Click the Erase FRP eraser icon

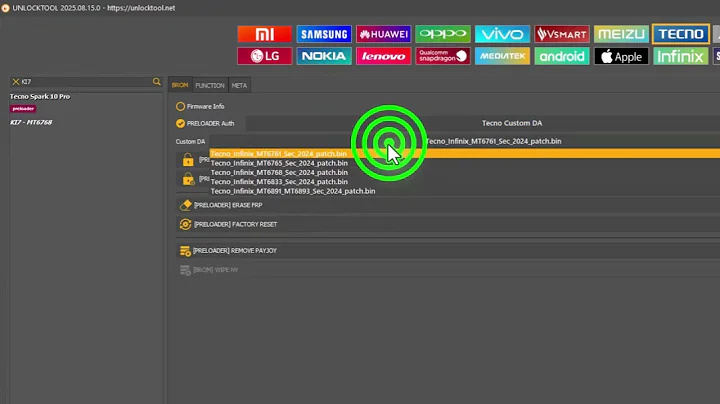pos(186,205)
